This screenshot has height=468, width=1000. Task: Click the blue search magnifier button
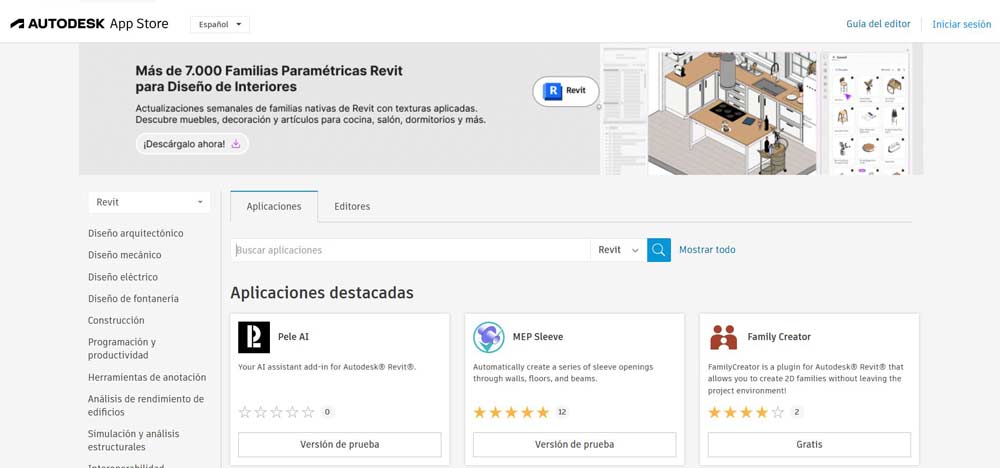pos(658,250)
